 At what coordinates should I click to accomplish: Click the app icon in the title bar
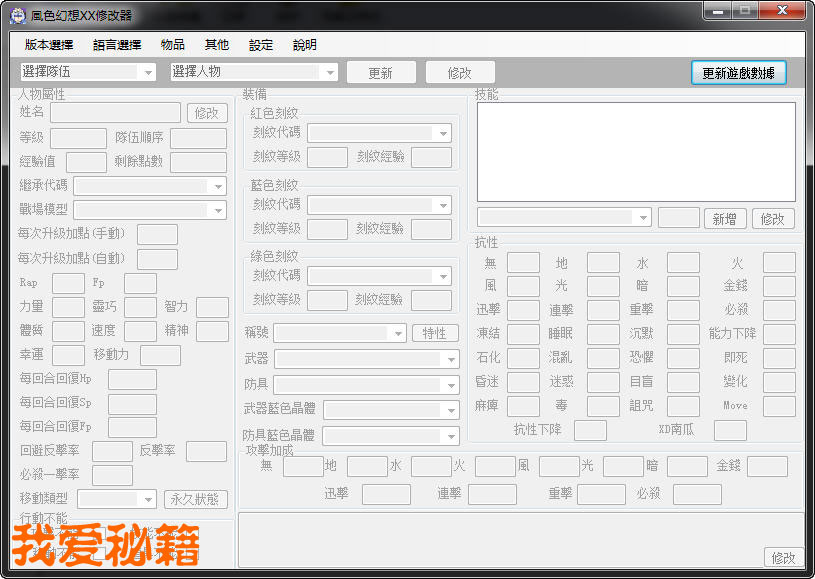(x=18, y=15)
